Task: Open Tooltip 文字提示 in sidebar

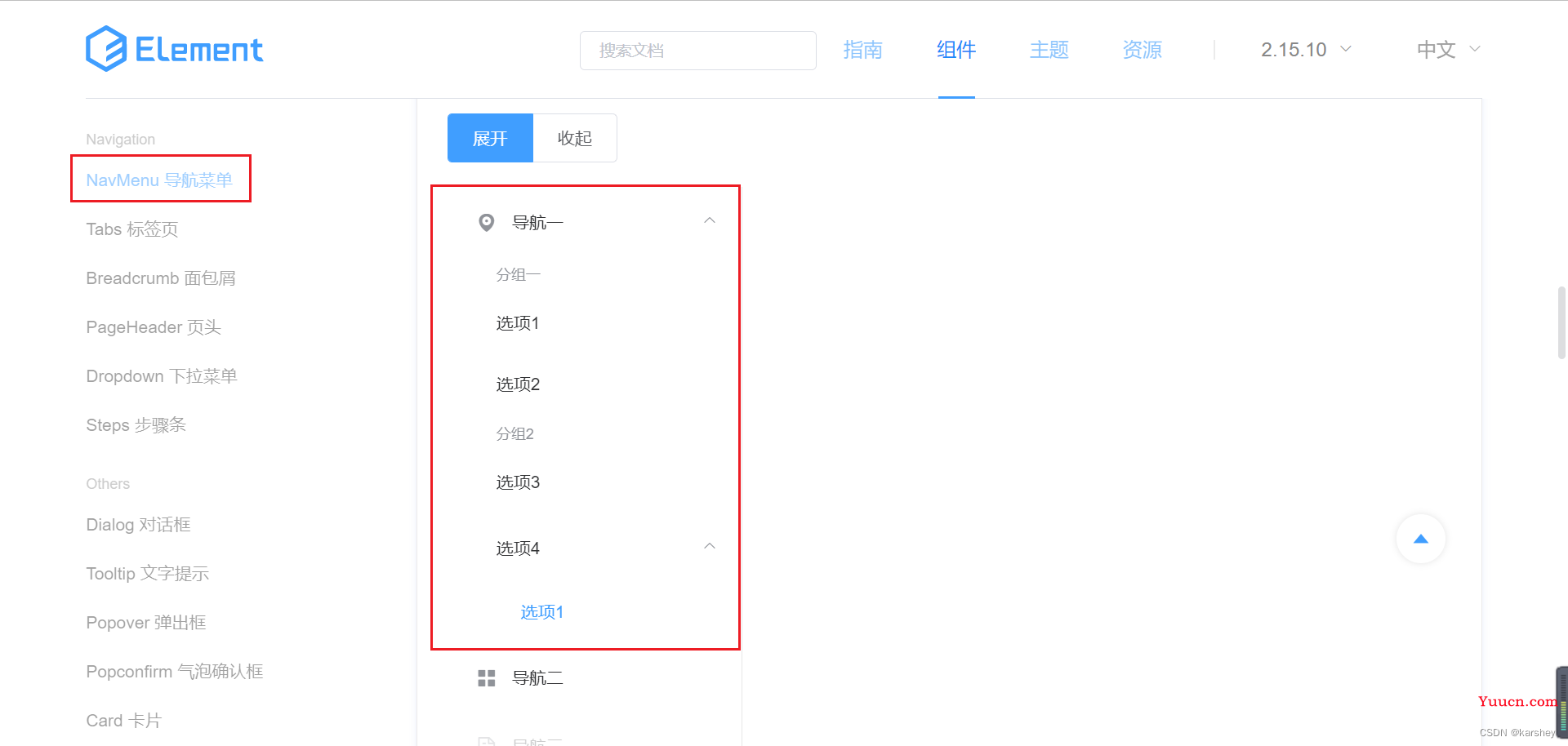Action: 148,573
